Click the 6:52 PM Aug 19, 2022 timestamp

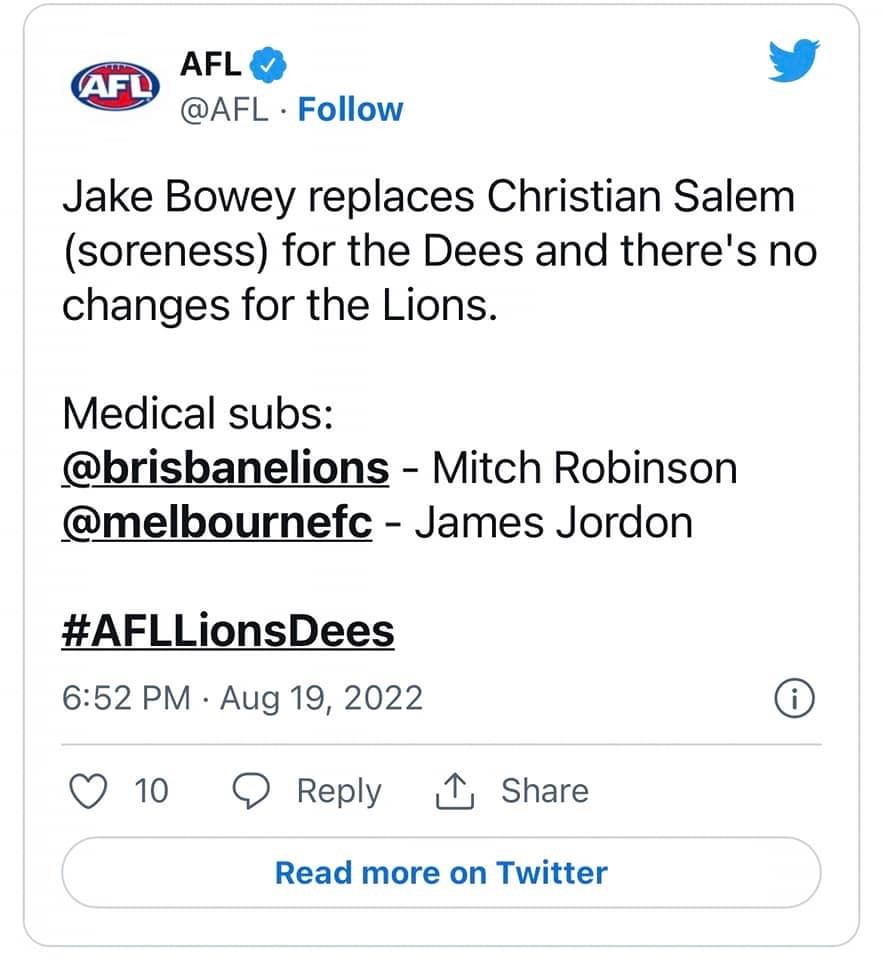pos(242,697)
